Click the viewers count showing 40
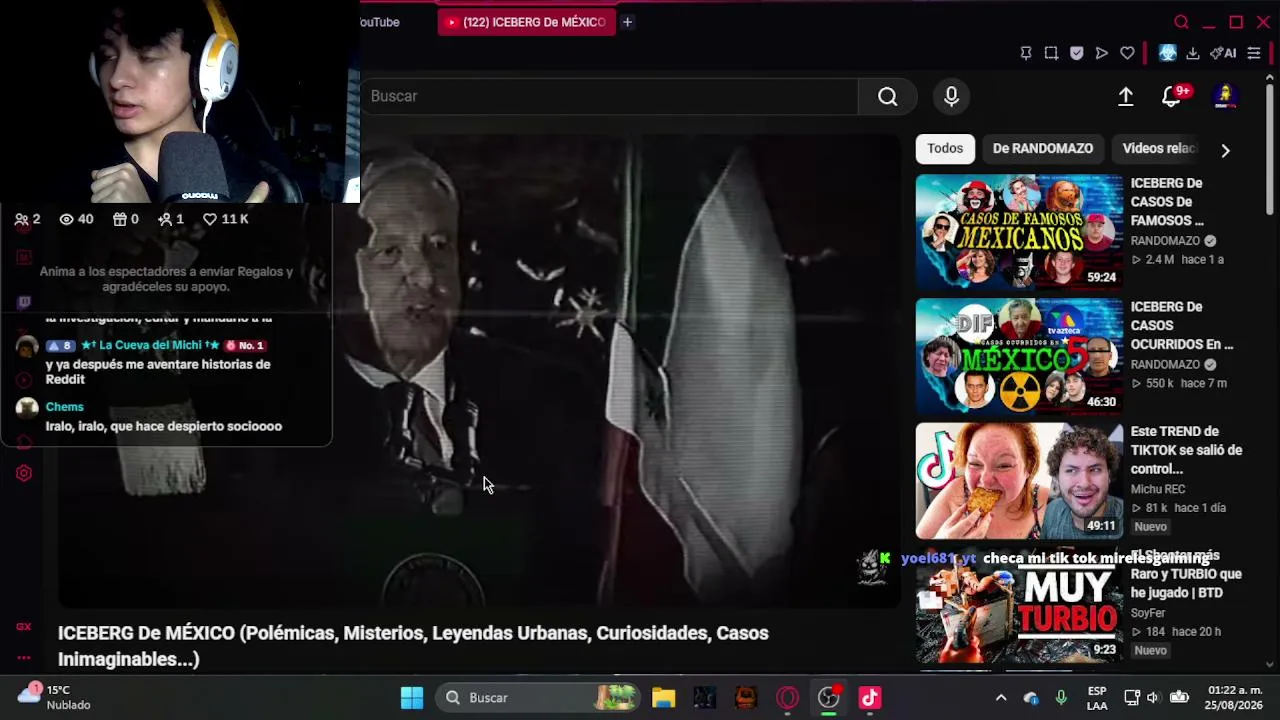 76,219
